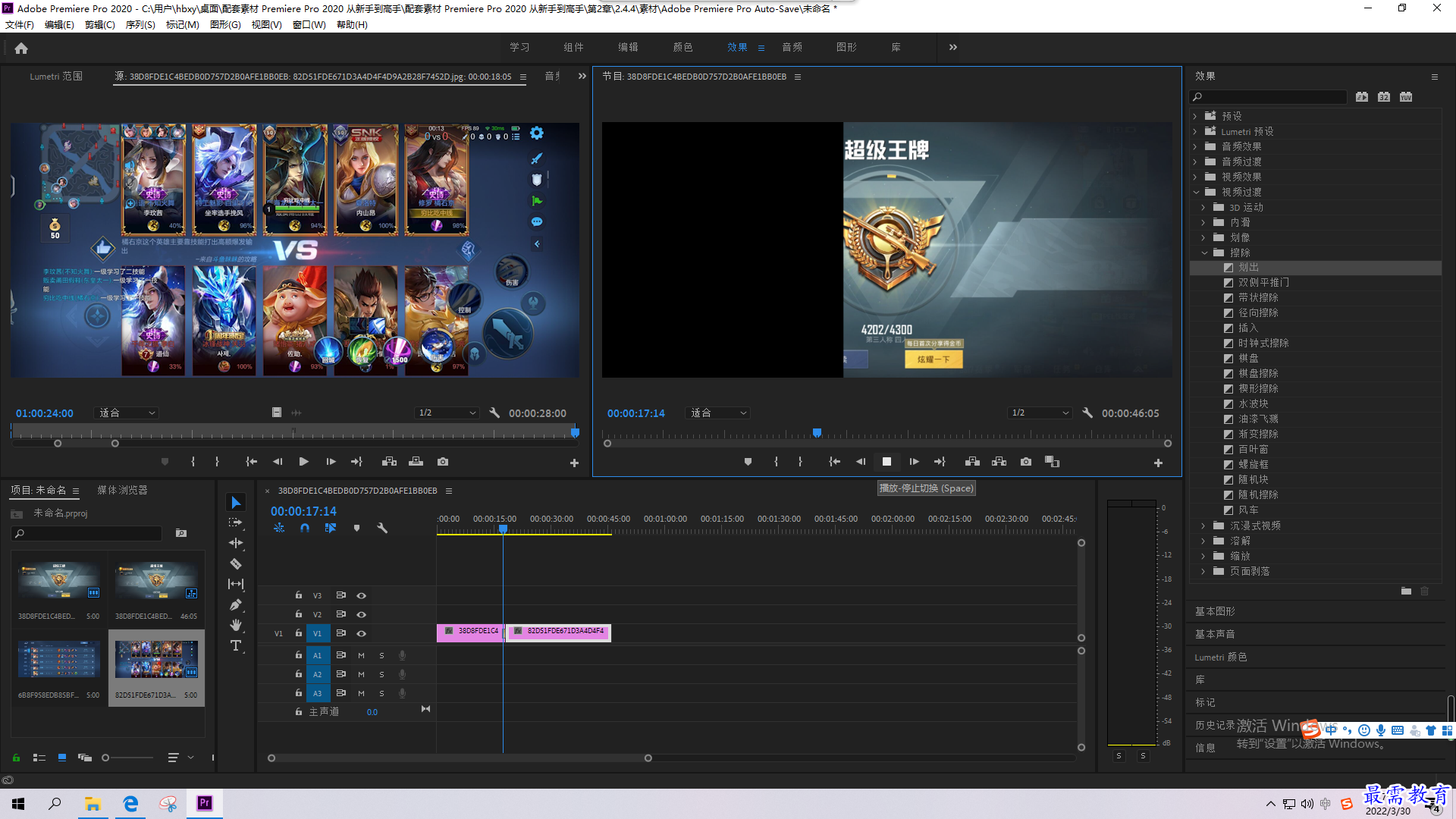Click the Program monitor playhead marker
The height and width of the screenshot is (819, 1456).
817,433
